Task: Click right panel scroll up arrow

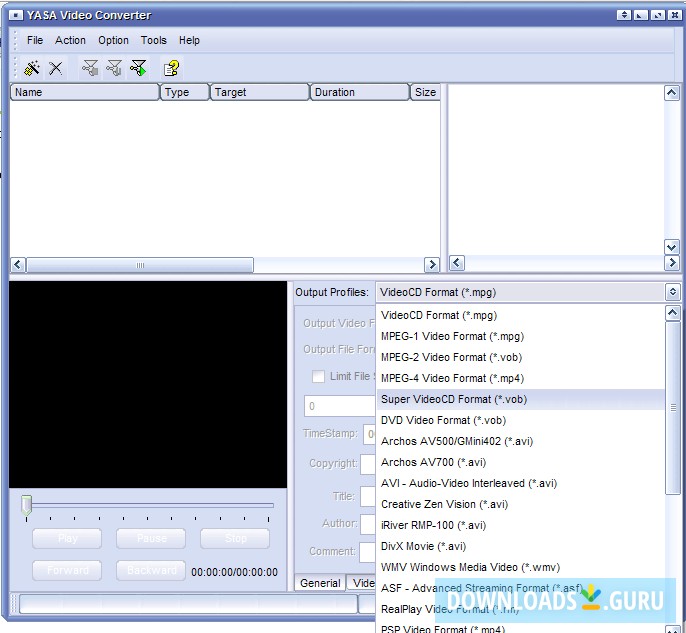Action: point(672,93)
